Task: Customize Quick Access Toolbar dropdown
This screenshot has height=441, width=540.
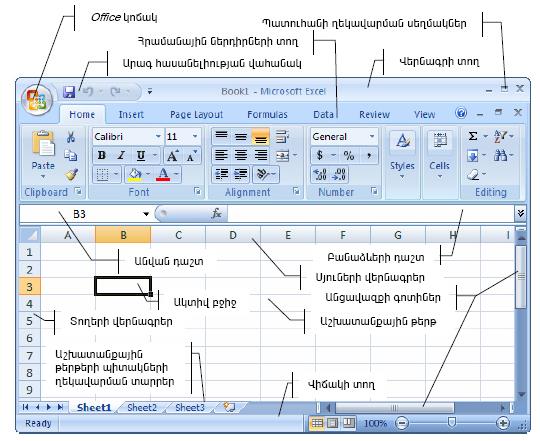Action: coord(150,92)
